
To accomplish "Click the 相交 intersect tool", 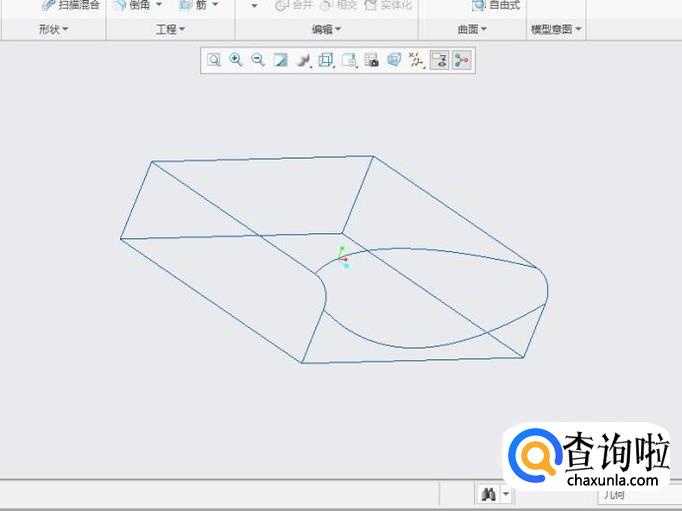I will (x=339, y=5).
